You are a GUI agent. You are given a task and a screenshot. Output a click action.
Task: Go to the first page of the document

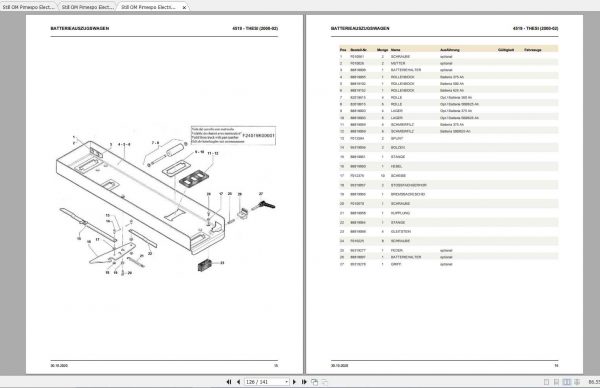pyautogui.click(x=229, y=382)
